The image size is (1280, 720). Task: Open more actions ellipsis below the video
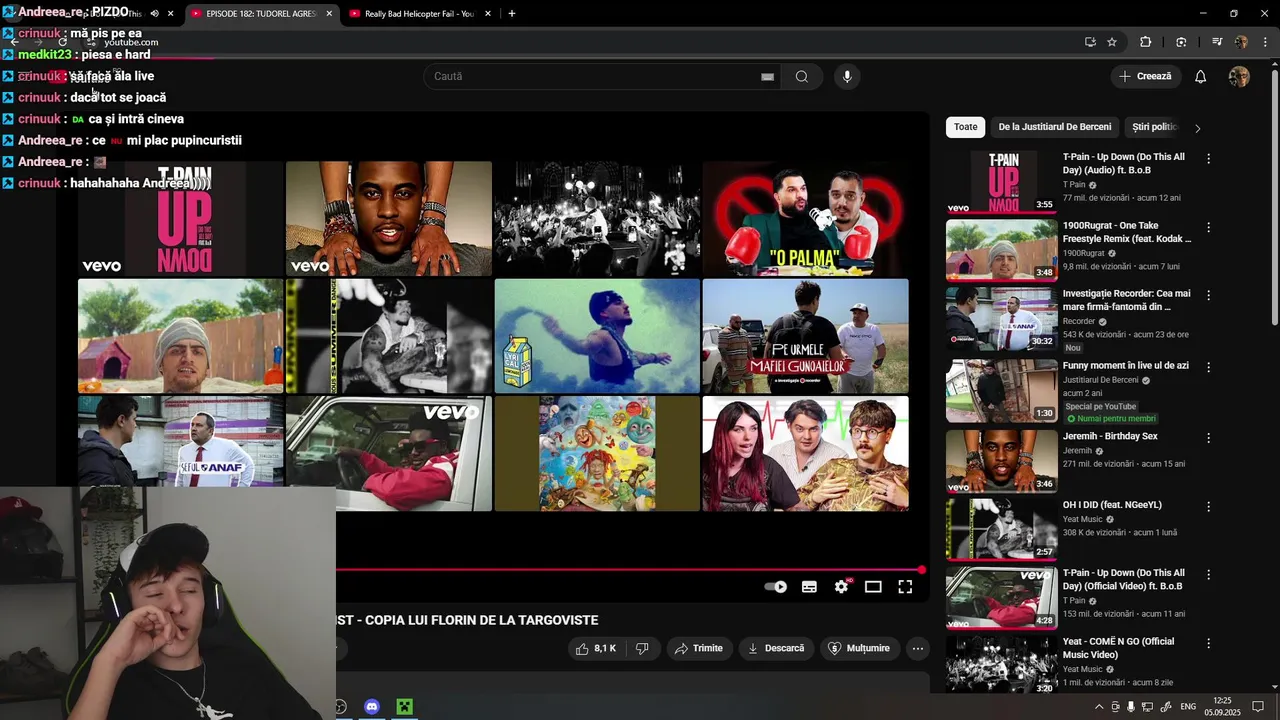point(918,648)
